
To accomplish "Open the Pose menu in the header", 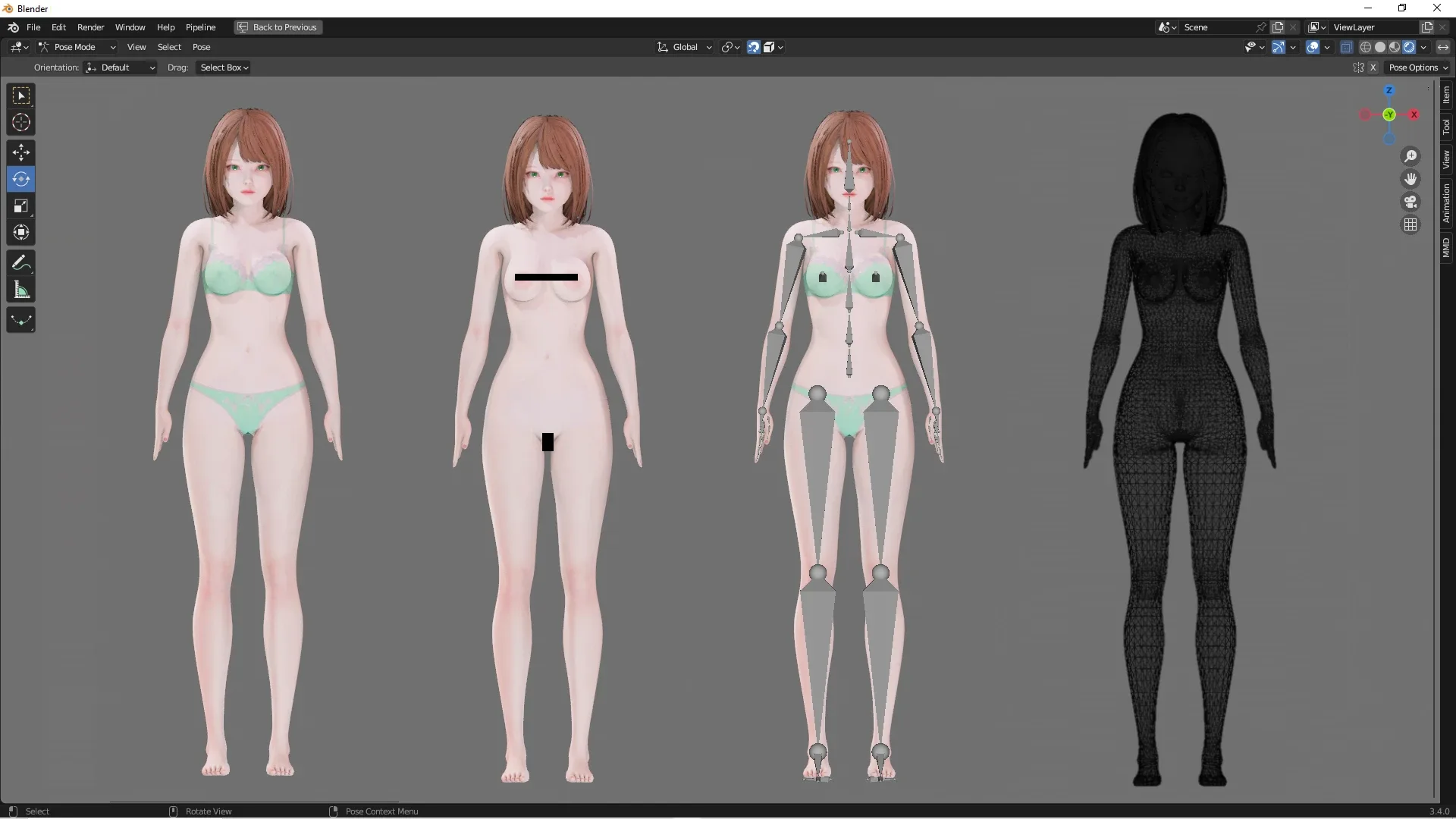I will [202, 46].
